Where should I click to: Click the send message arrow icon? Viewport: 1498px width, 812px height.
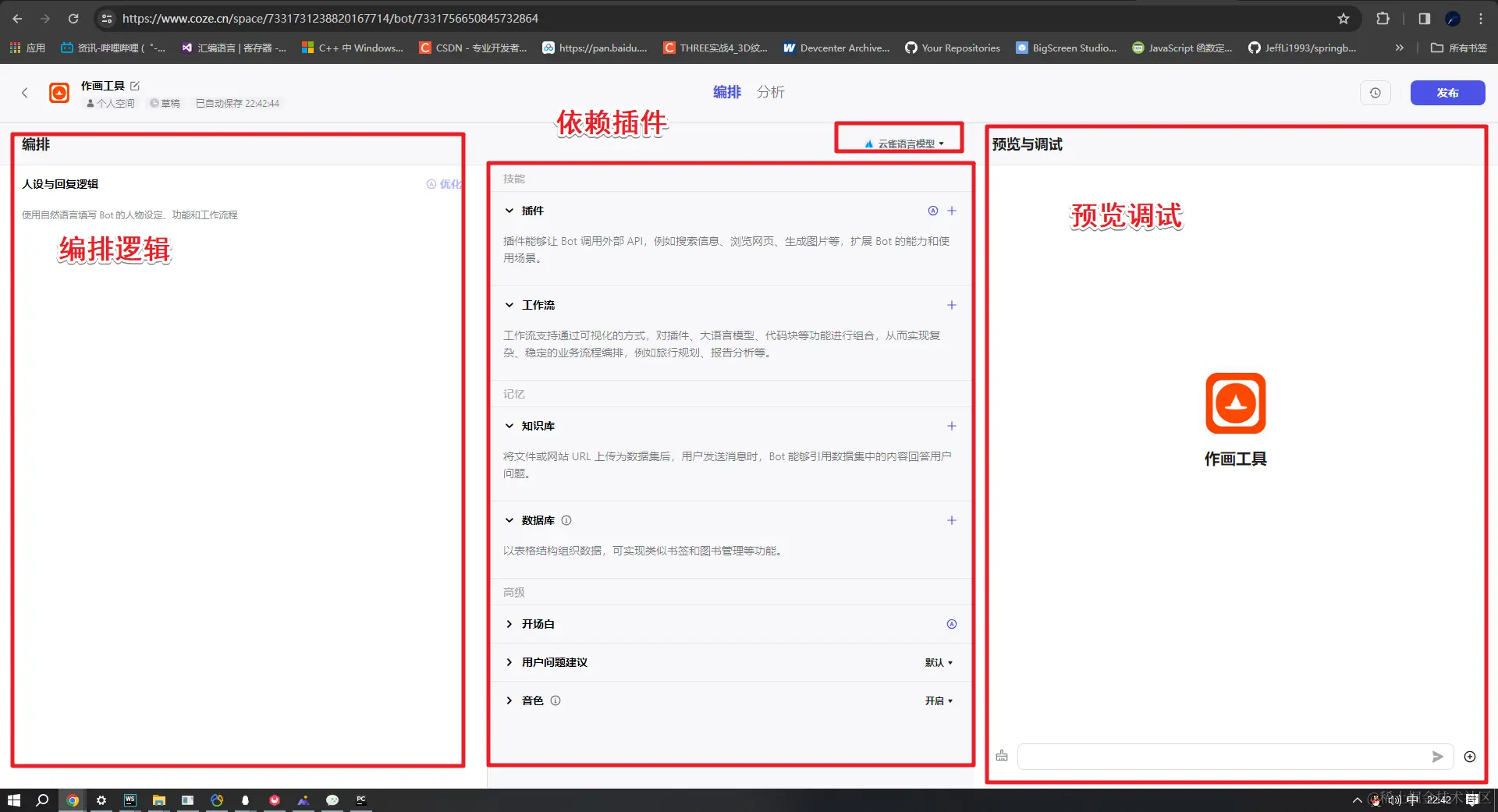tap(1438, 757)
